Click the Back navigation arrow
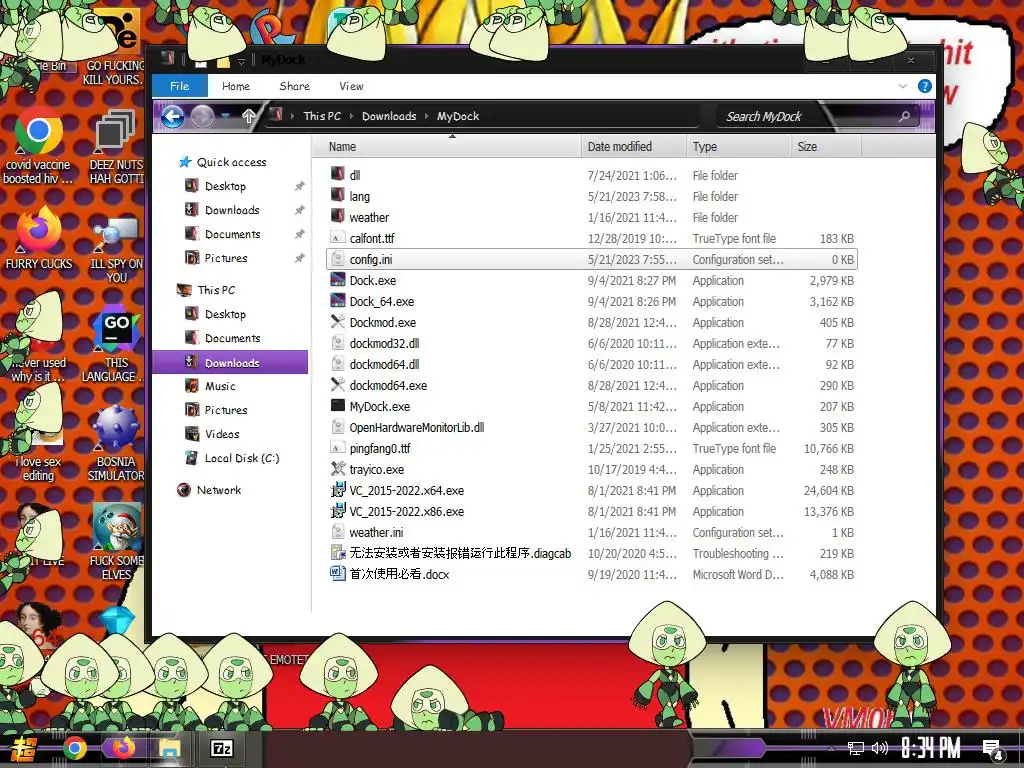 tap(172, 117)
